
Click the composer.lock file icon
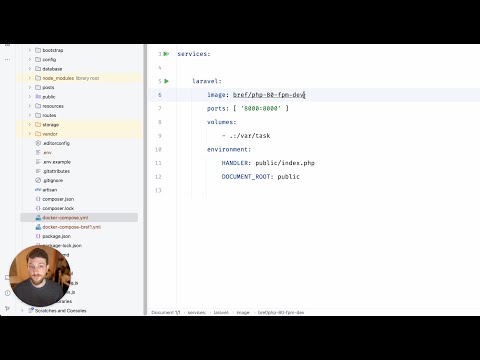38,208
